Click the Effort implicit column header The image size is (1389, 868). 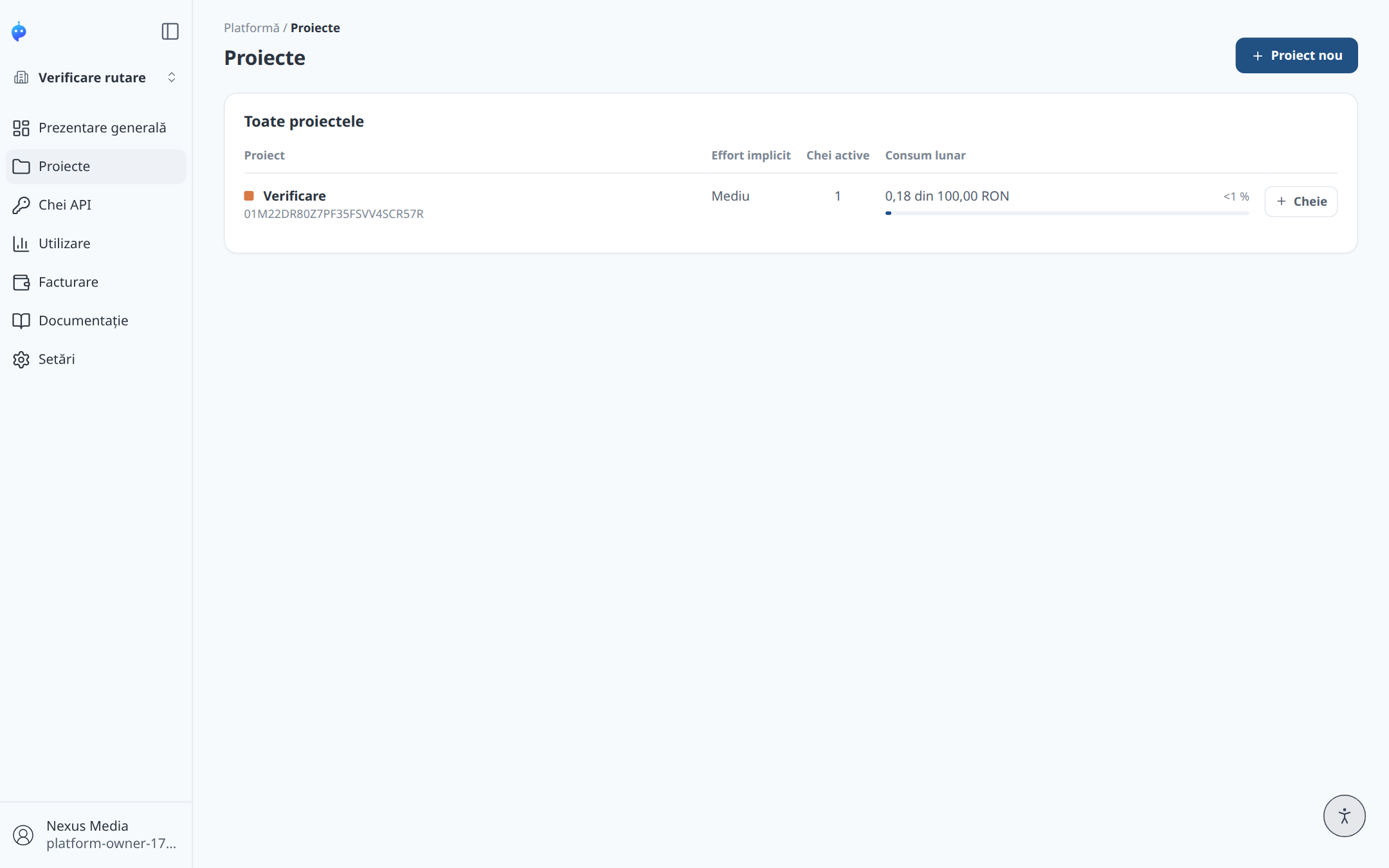tap(751, 155)
